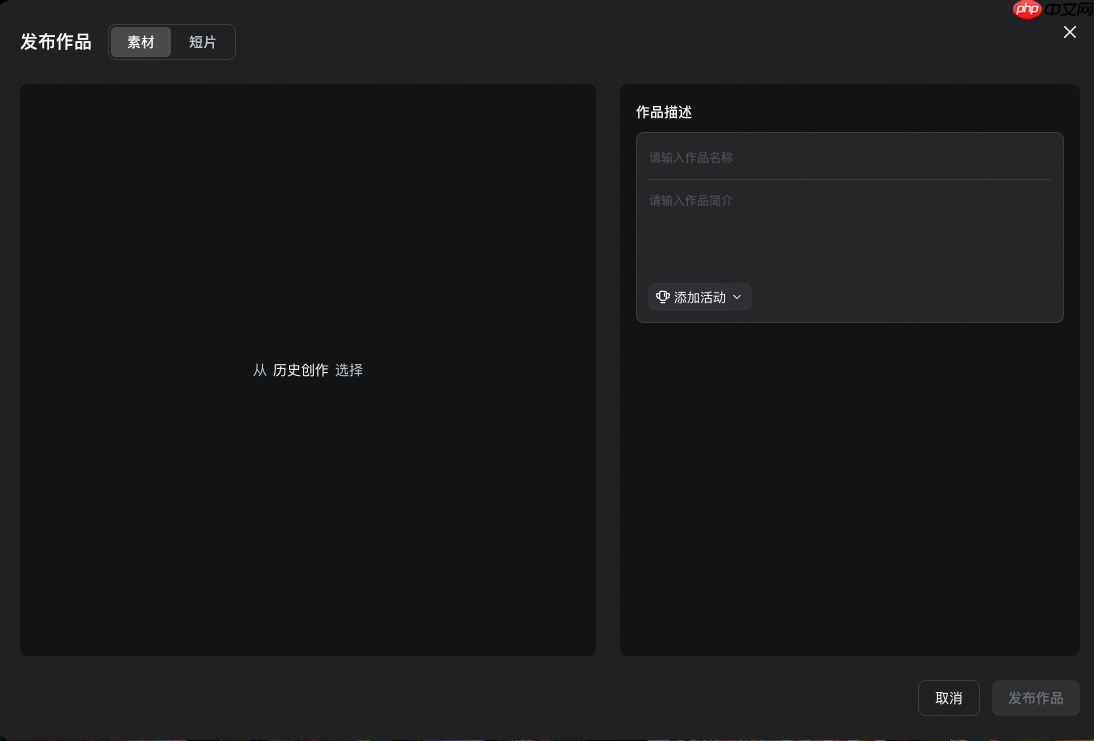The height and width of the screenshot is (741, 1094).
Task: Click the 作品描述 section header
Action: (x=663, y=113)
